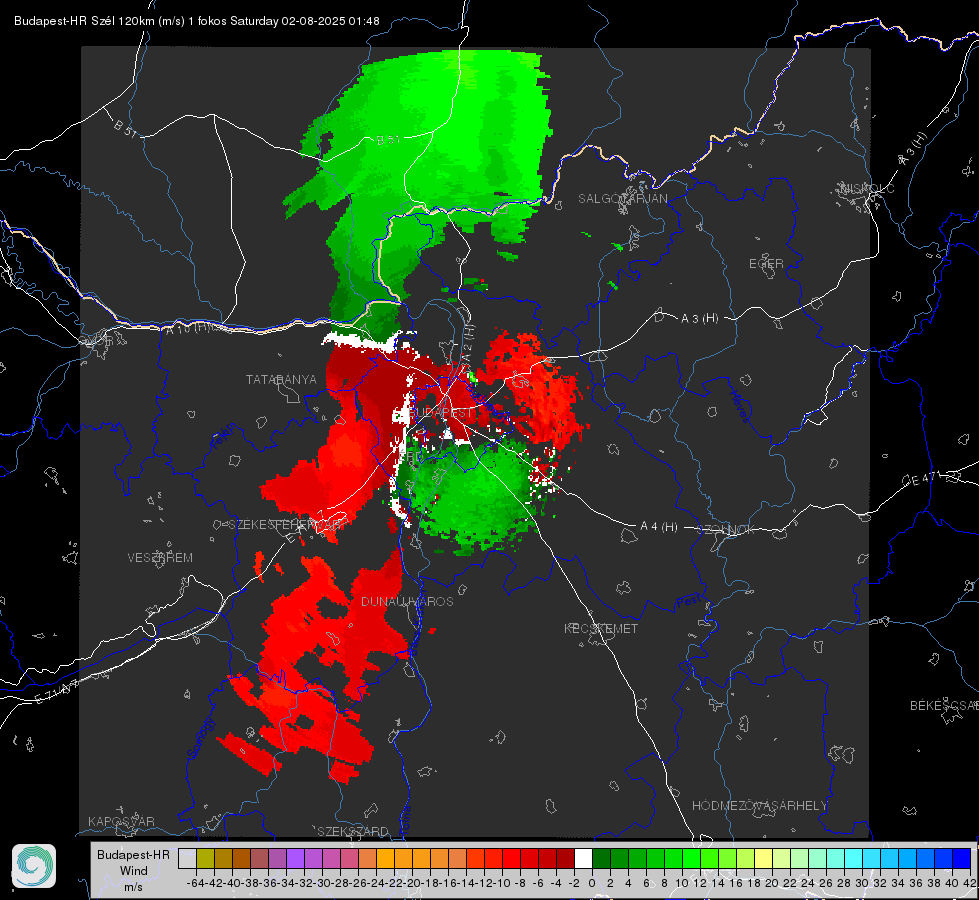This screenshot has width=979, height=900.
Task: Click the KECSKEMÉT city label
Action: pyautogui.click(x=601, y=629)
